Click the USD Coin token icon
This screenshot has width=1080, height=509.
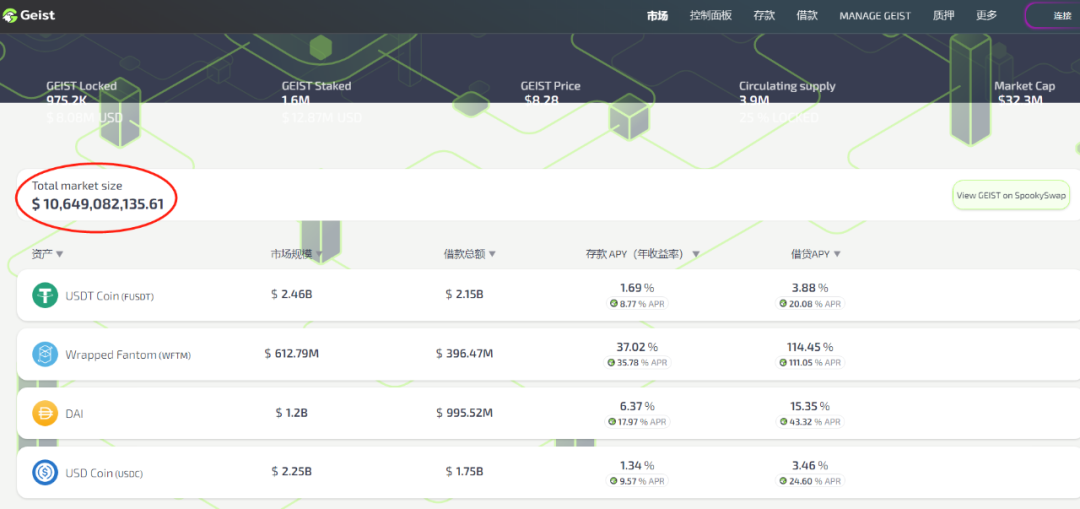pos(45,472)
